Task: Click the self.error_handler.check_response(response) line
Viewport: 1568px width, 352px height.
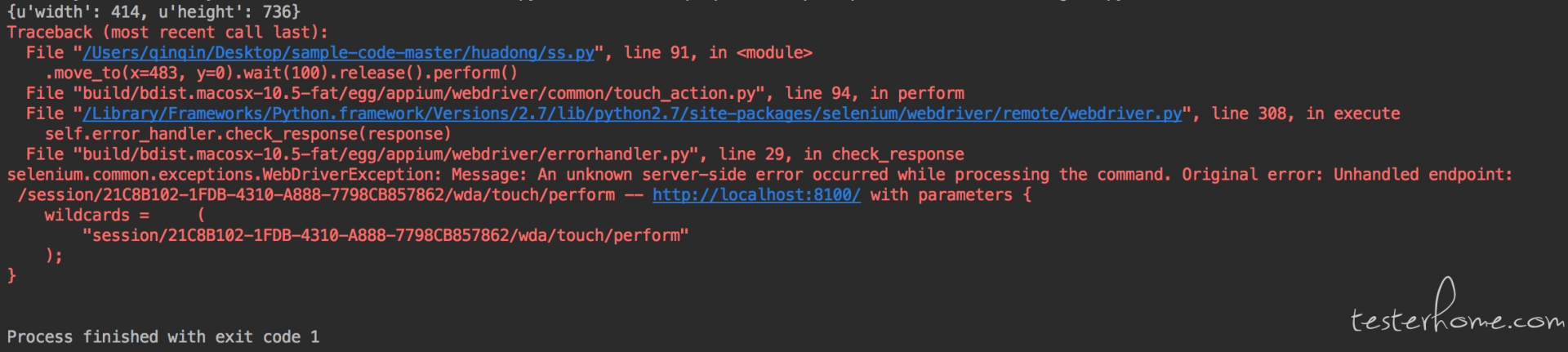Action: [247, 134]
